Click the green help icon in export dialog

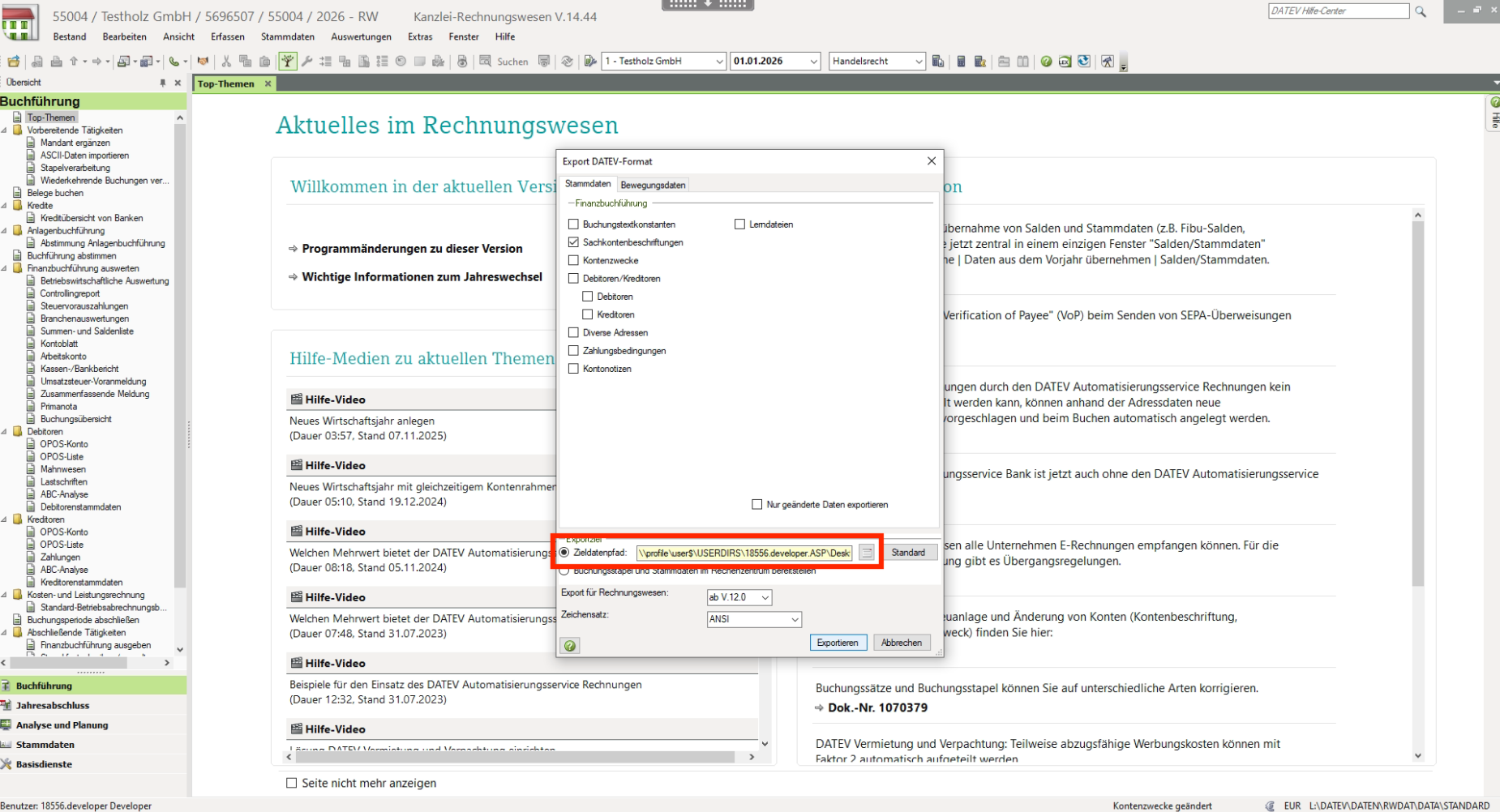pyautogui.click(x=570, y=646)
